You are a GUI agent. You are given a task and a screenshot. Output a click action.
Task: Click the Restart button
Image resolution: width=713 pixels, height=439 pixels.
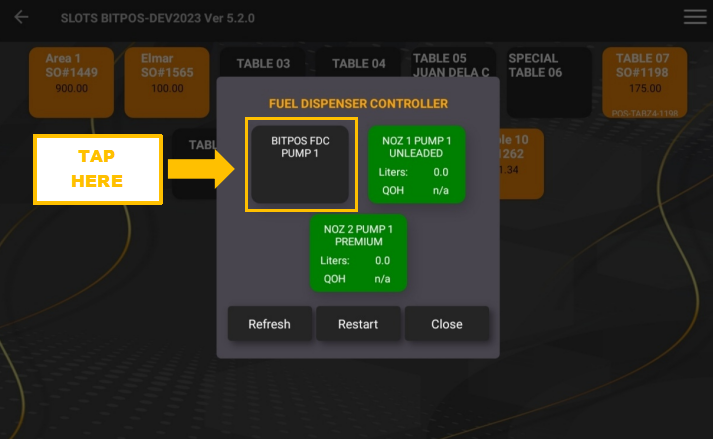tap(358, 324)
